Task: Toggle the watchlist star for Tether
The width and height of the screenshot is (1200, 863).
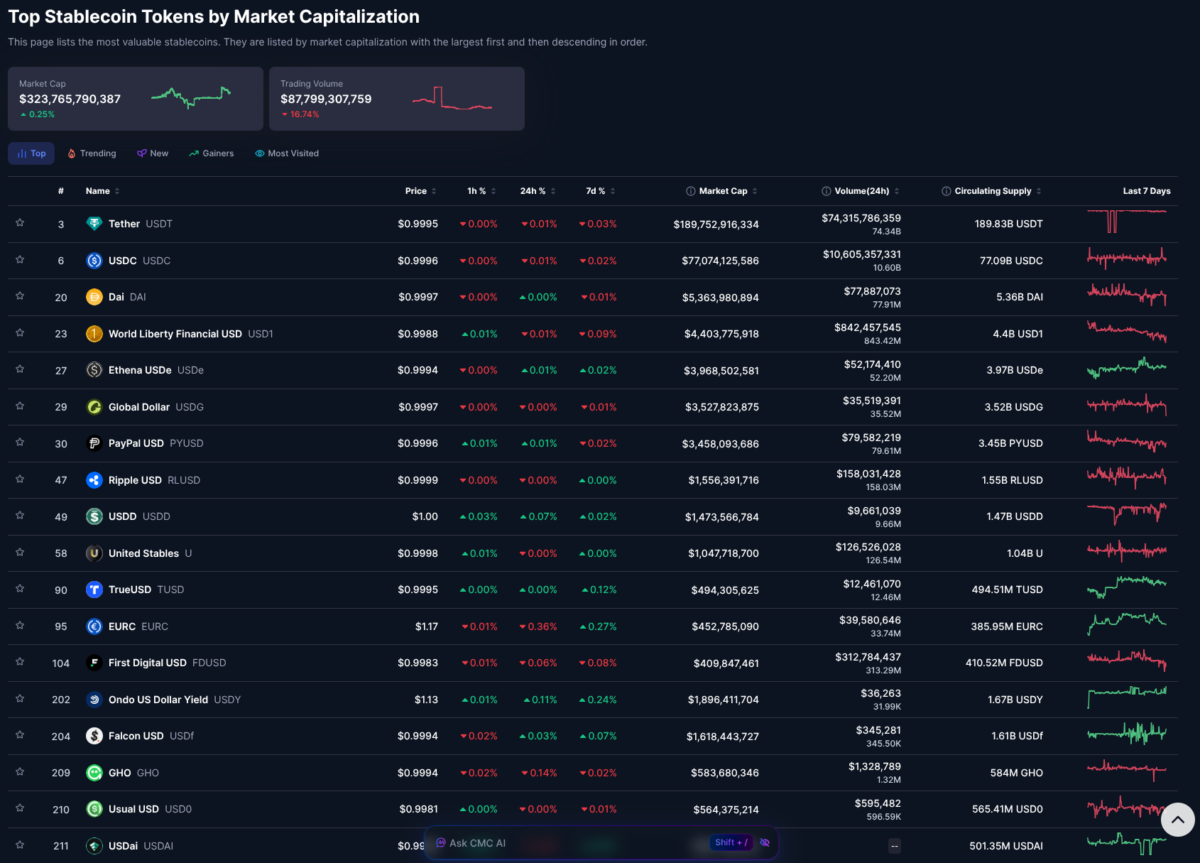Action: [19, 224]
